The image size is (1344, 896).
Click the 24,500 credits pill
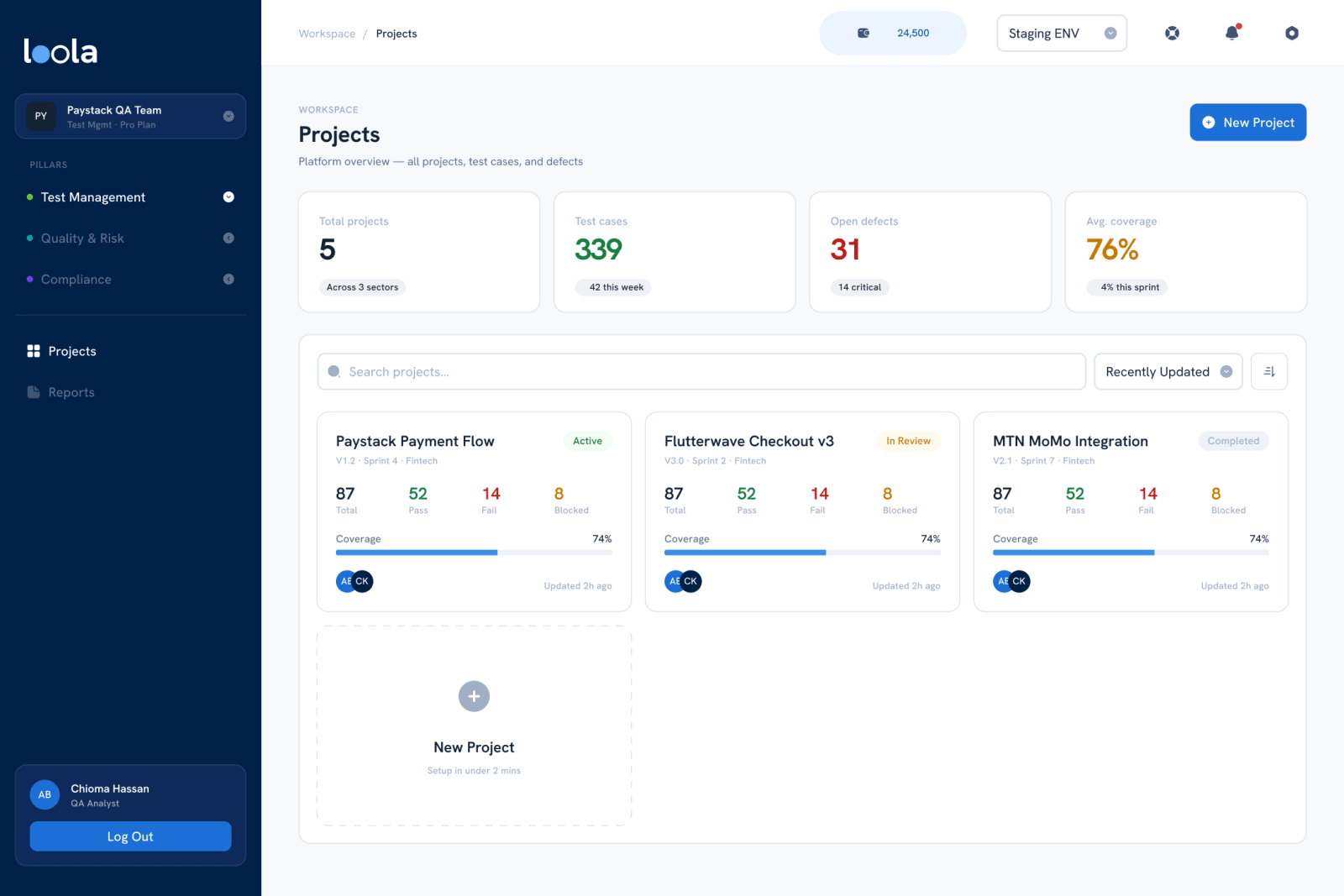(x=893, y=33)
